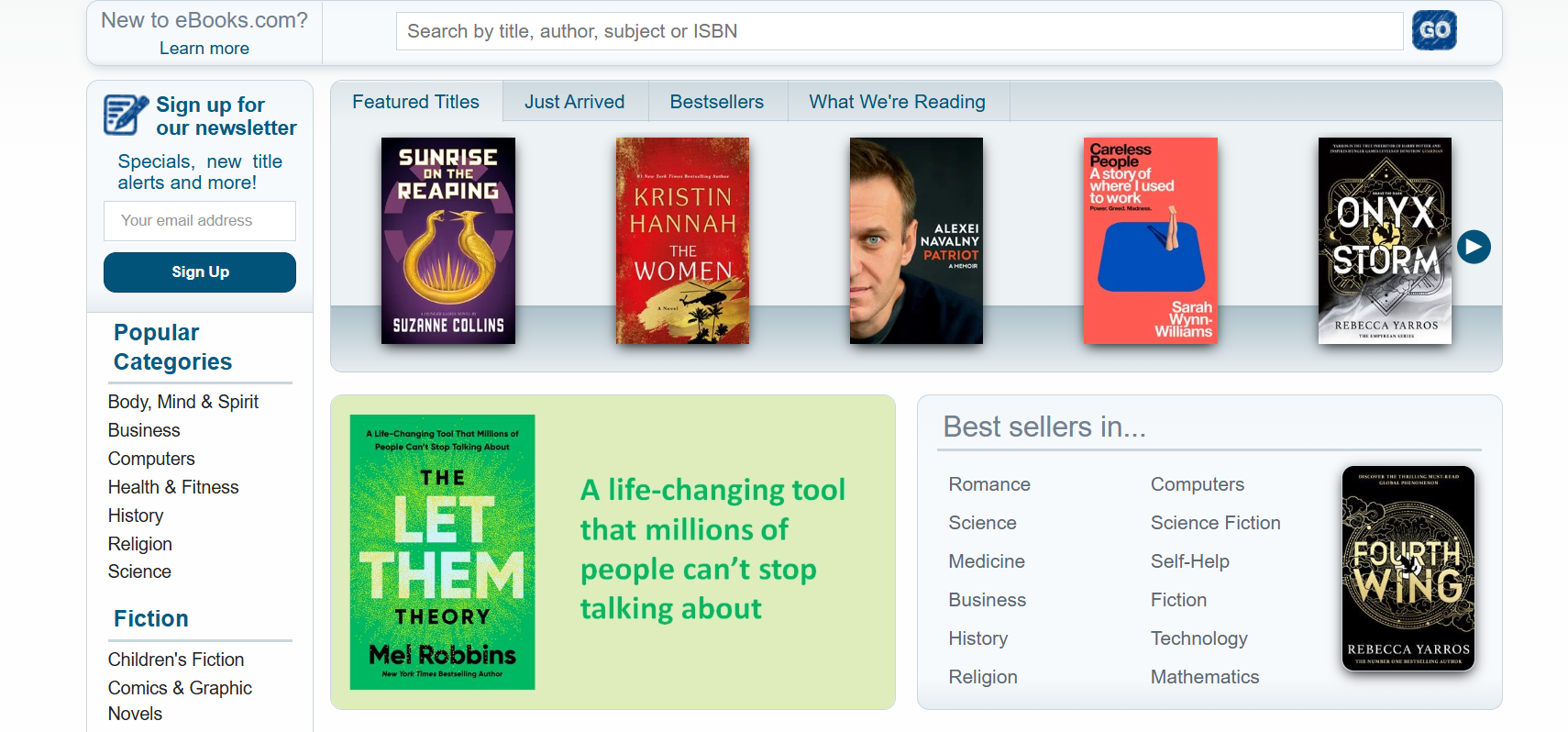Open The Let Them Theory cover
Viewport: 1568px width, 732px height.
pos(442,552)
